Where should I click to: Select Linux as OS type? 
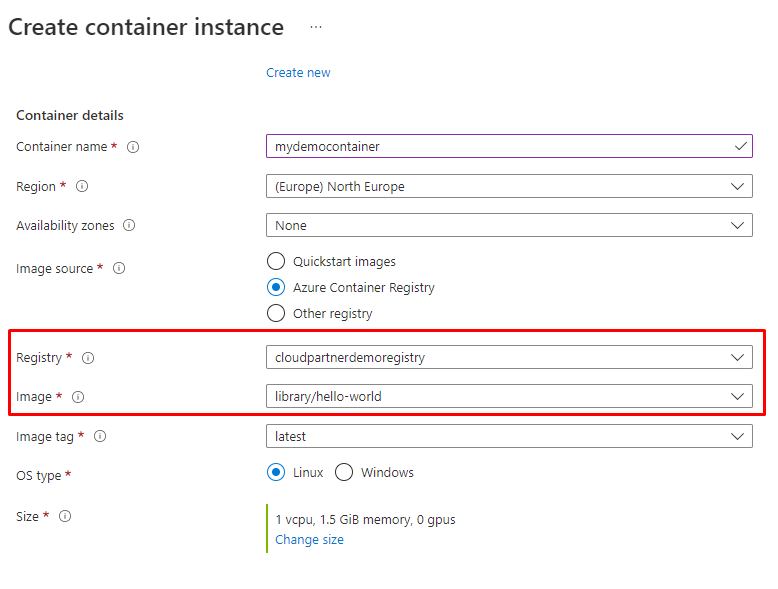[276, 472]
